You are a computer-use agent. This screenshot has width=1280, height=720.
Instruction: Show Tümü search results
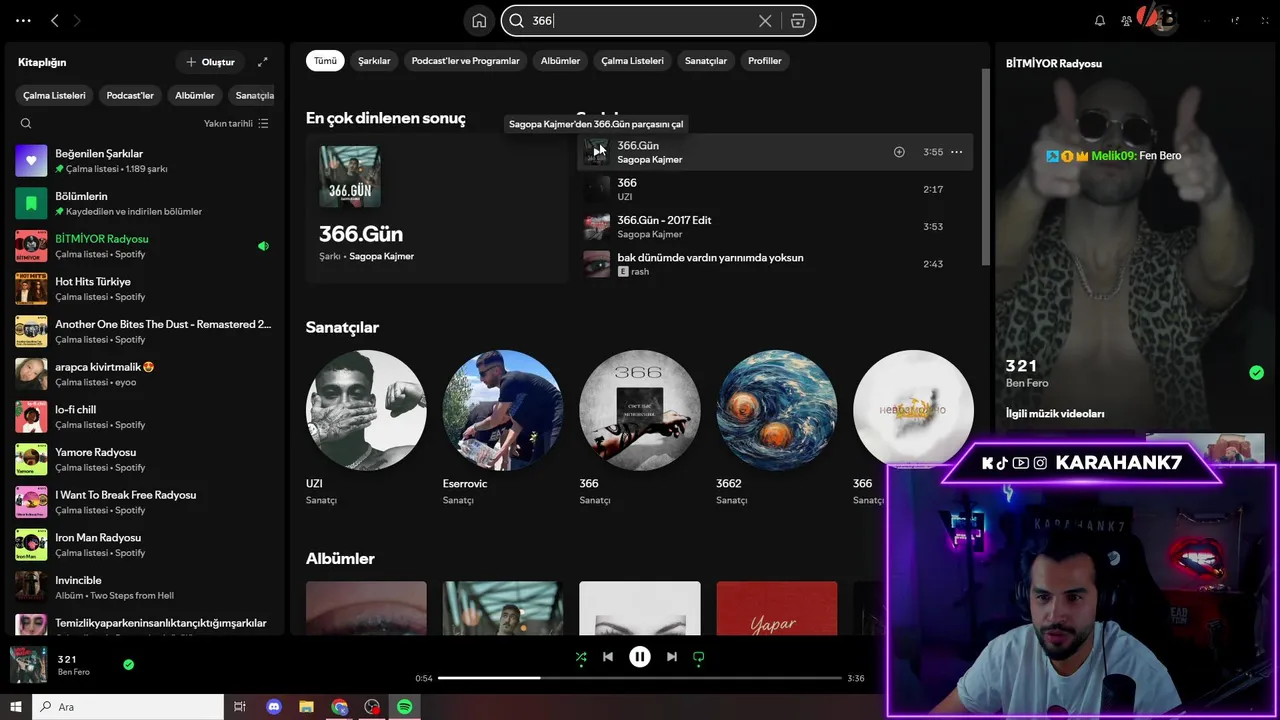point(326,61)
